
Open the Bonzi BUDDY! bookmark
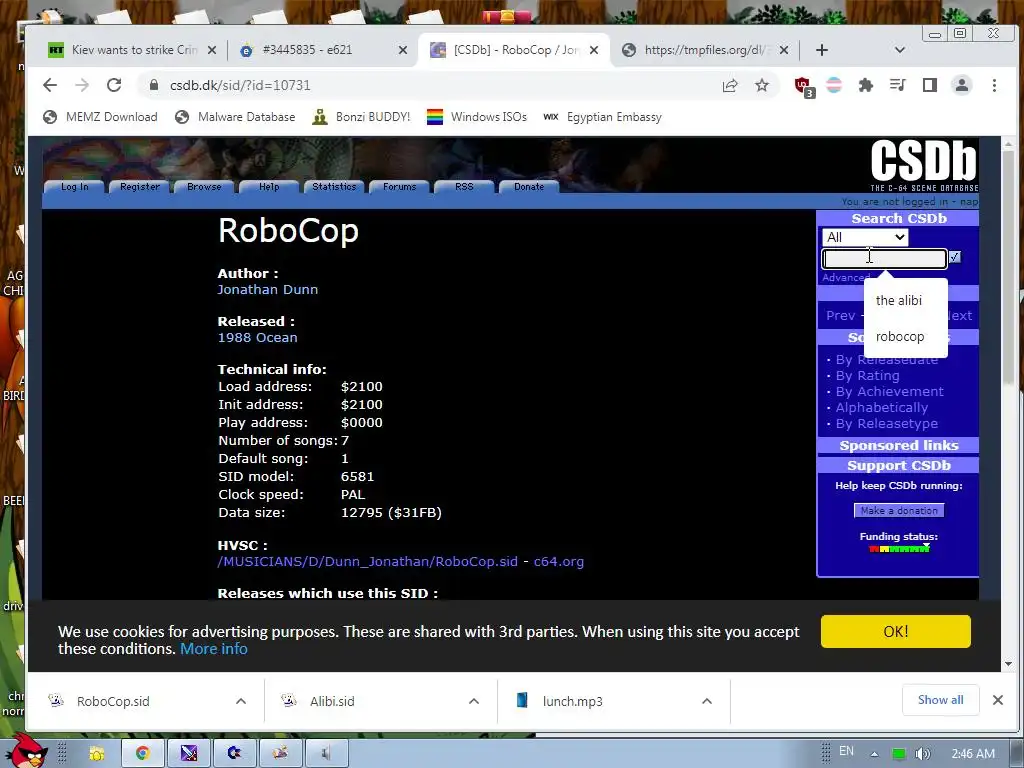tap(361, 117)
